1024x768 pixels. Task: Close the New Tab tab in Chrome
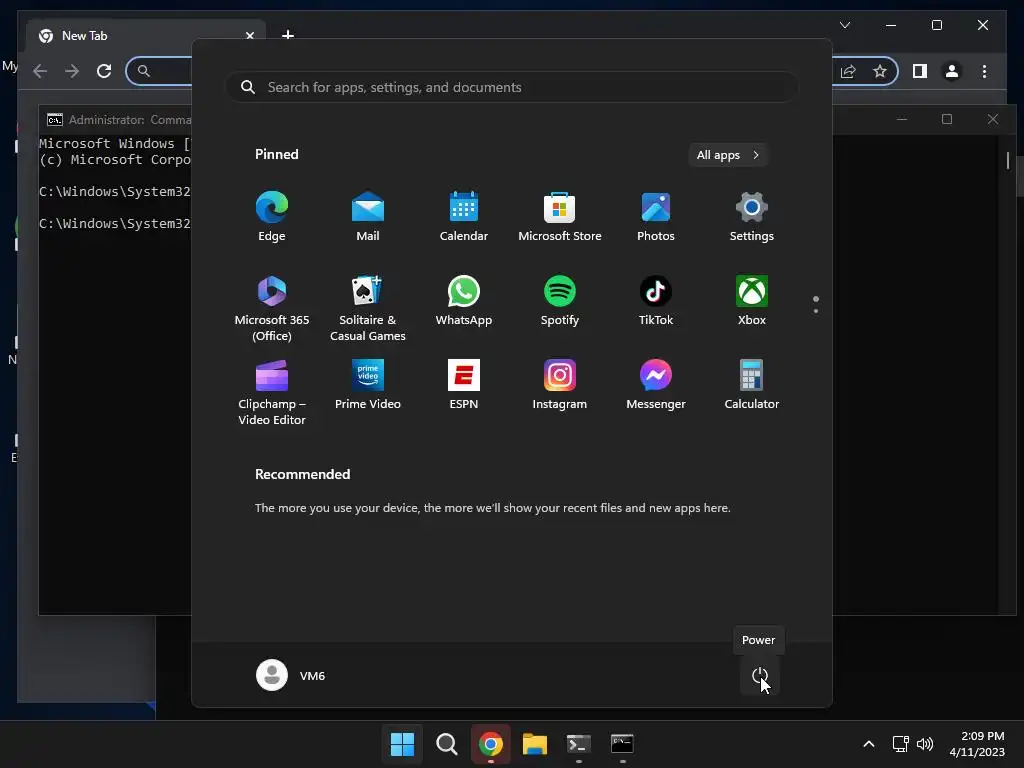pos(249,36)
